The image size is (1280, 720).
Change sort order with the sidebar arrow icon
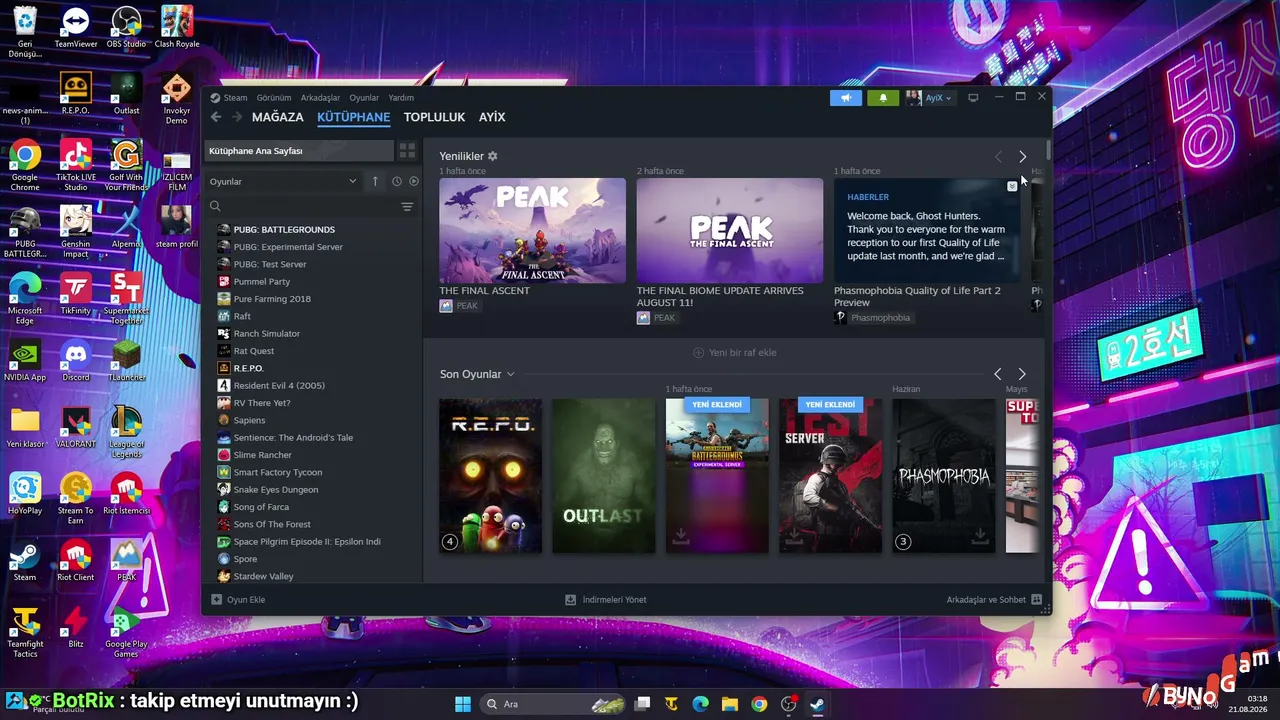tap(375, 181)
